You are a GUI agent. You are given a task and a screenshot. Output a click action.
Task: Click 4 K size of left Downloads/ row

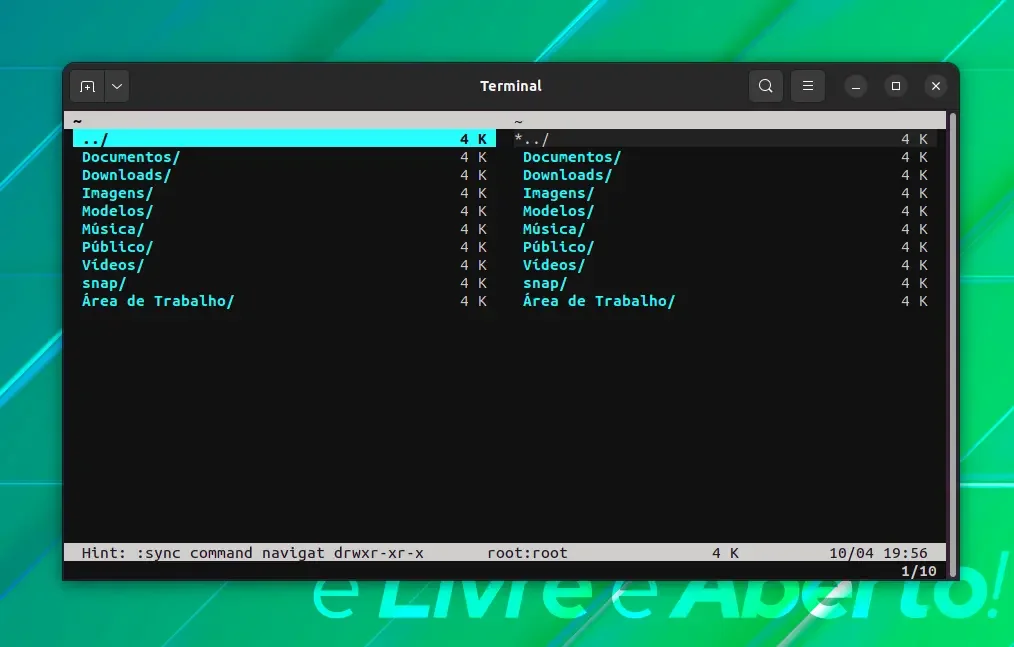pyautogui.click(x=473, y=175)
